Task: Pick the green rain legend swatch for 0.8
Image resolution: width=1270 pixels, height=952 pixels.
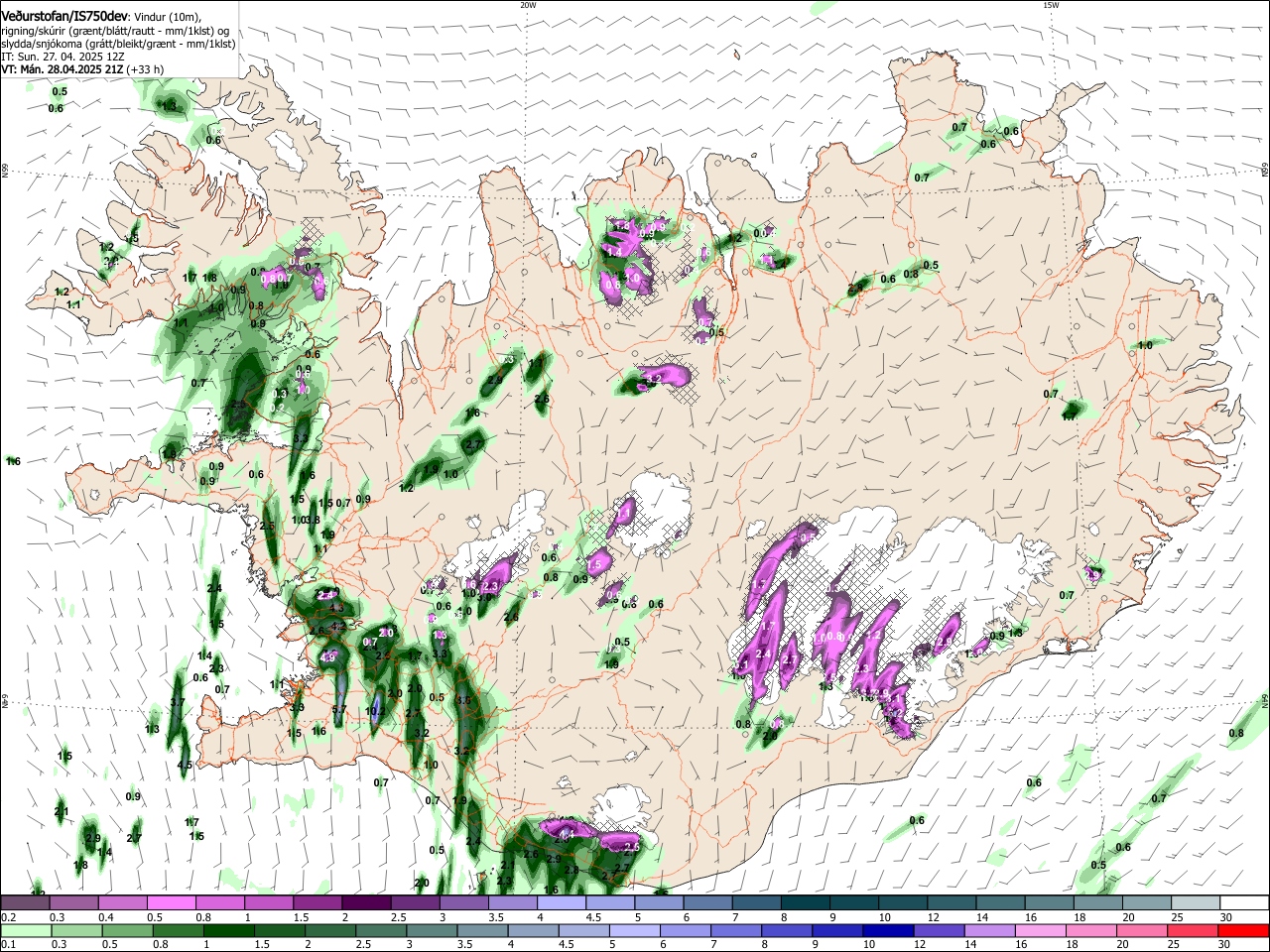Action: point(178,930)
